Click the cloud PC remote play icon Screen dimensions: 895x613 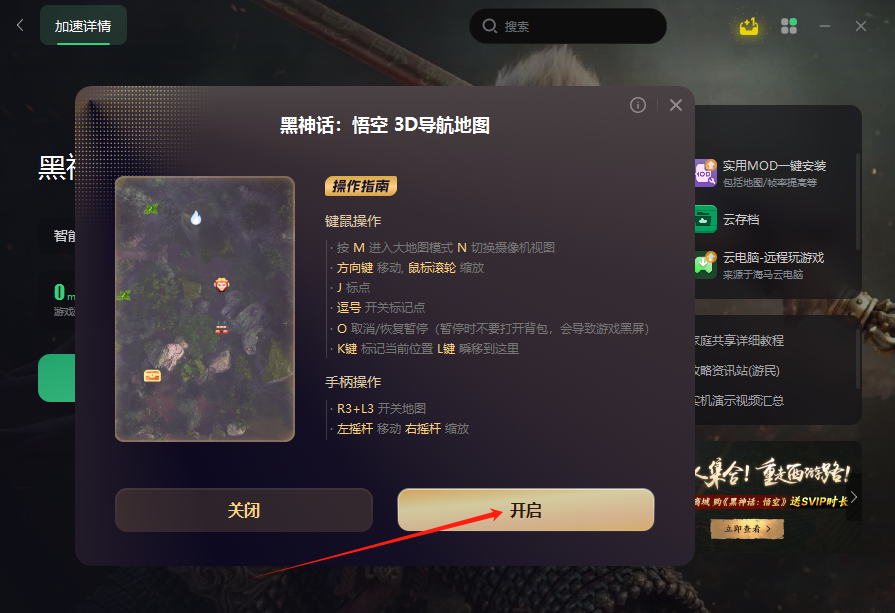pyautogui.click(x=705, y=264)
